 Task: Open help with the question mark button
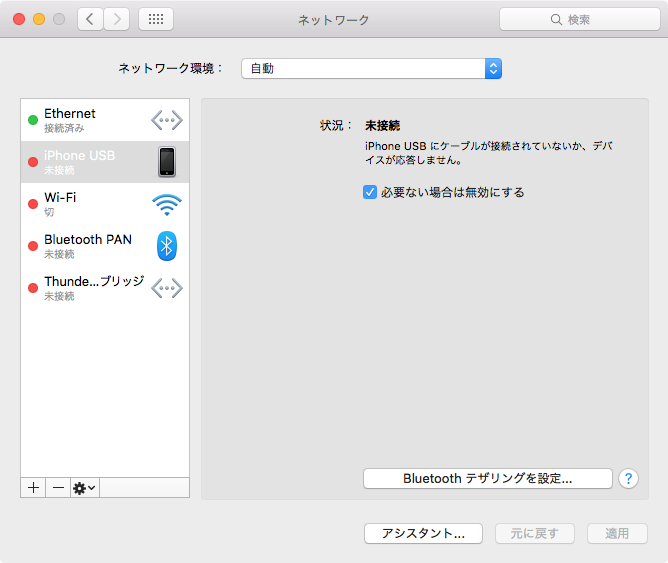tap(628, 479)
